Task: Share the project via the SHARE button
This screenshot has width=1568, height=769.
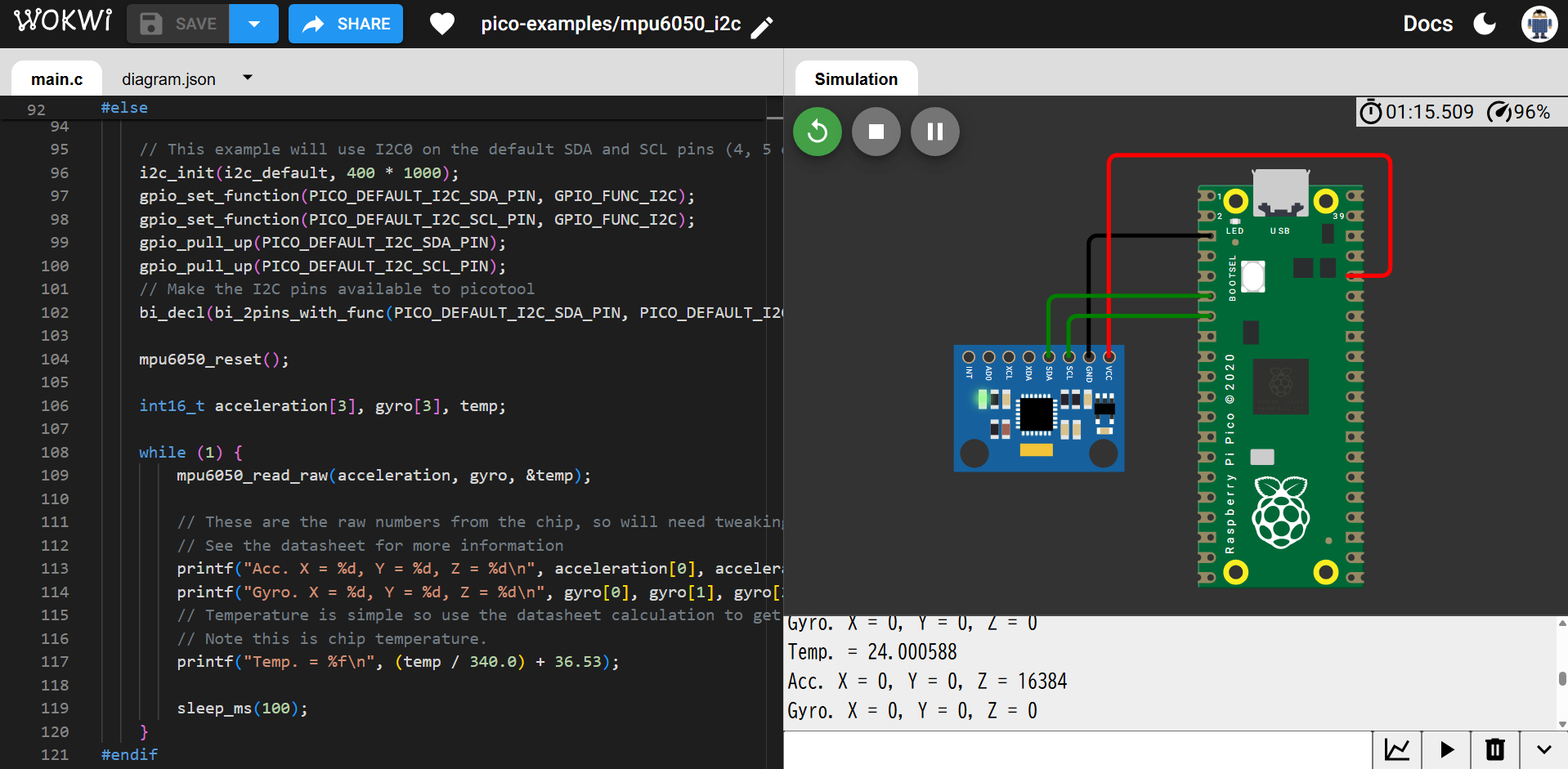Action: [346, 24]
